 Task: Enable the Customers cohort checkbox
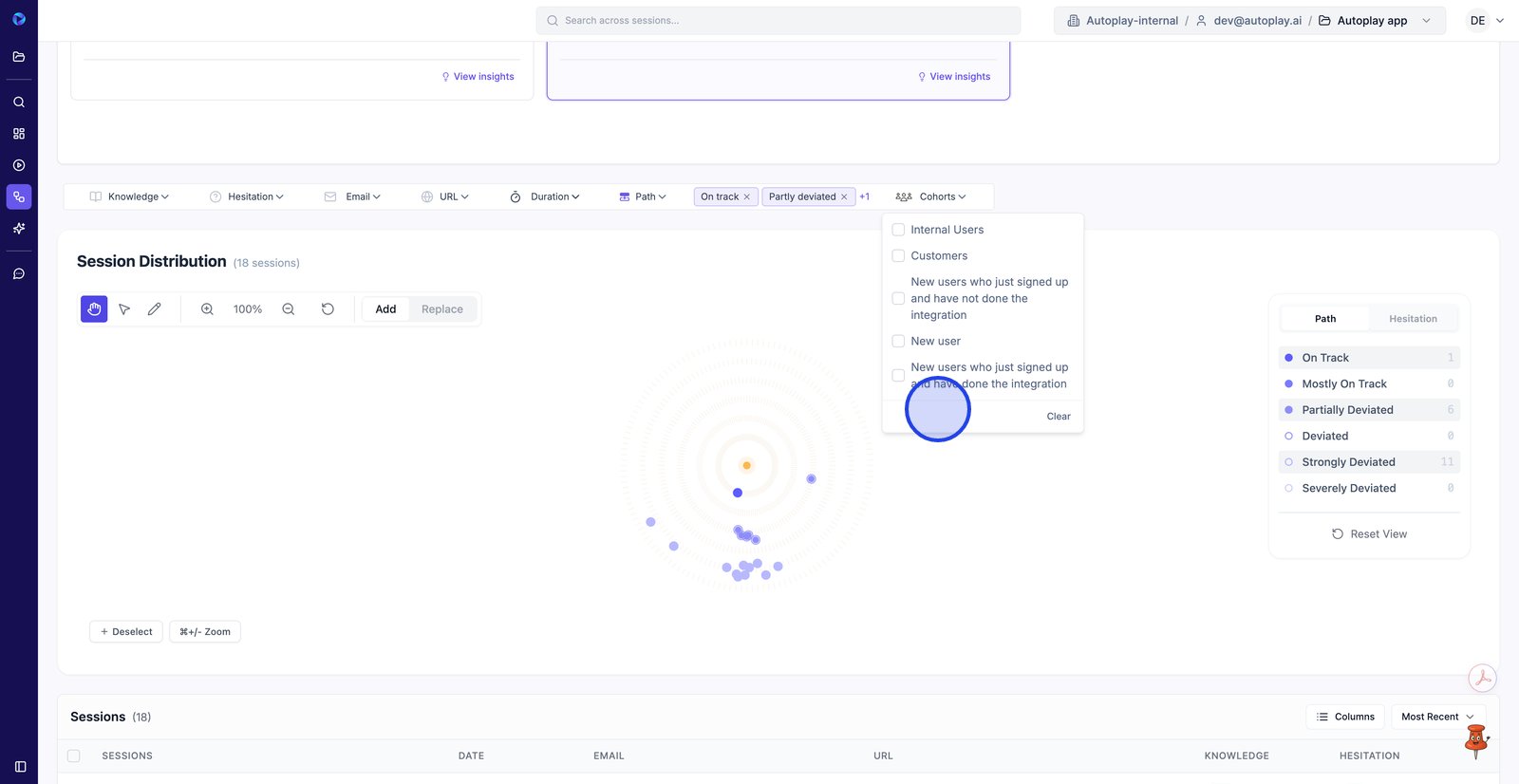(x=898, y=256)
